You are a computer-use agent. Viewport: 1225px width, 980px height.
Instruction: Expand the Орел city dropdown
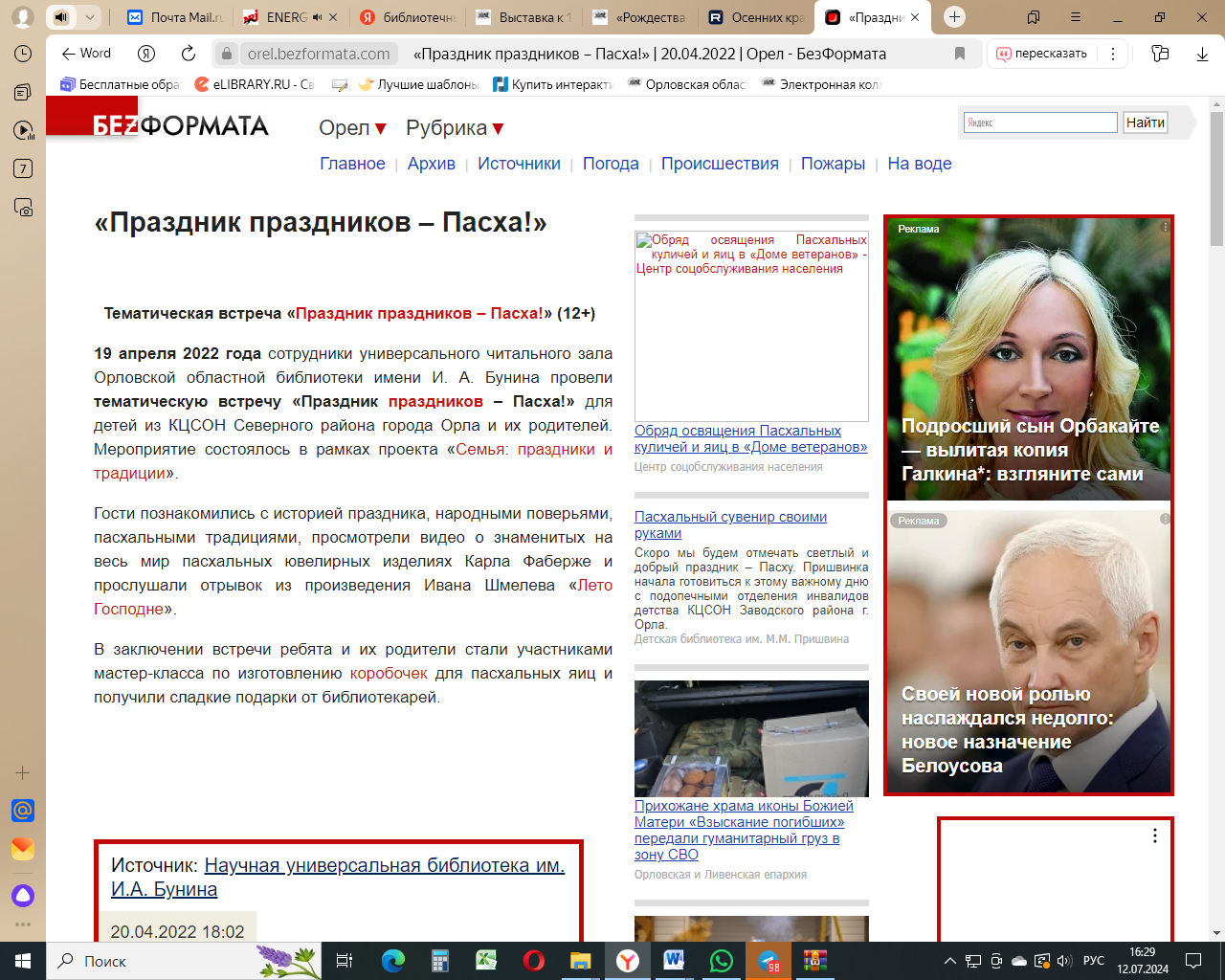point(352,128)
